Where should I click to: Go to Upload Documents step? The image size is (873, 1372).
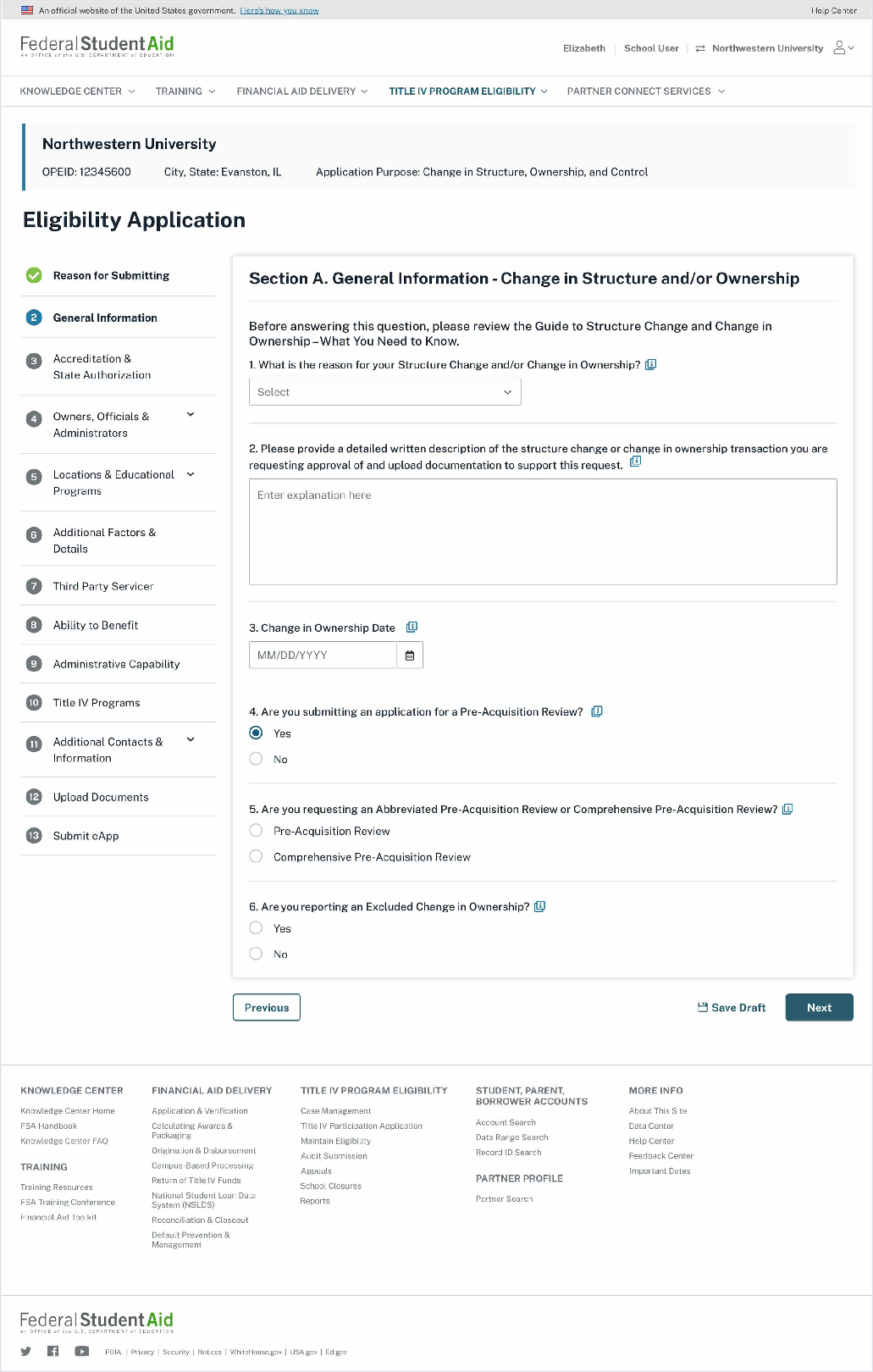tap(101, 797)
